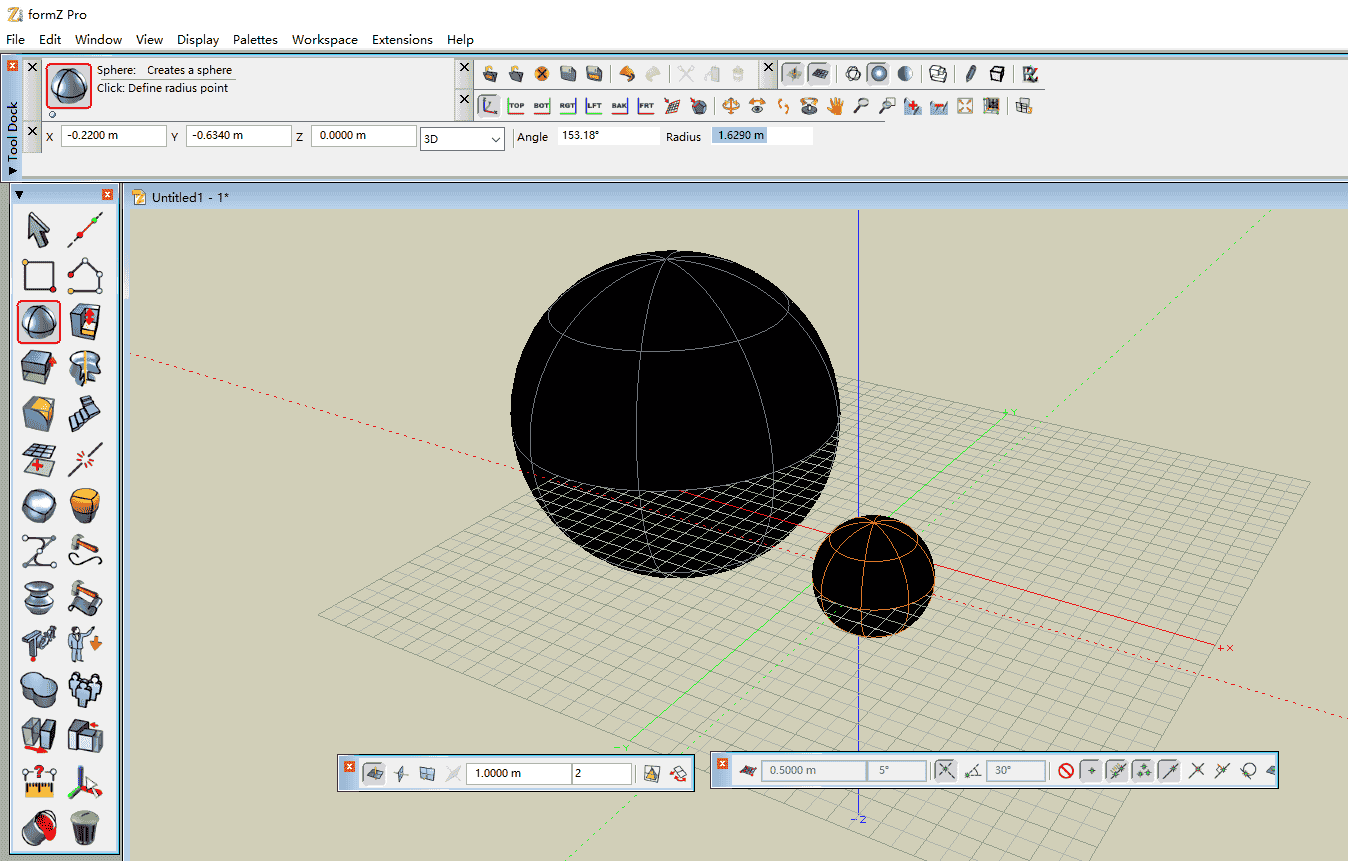Expand the tool palette triangle menu
1348x861 pixels.
point(19,194)
